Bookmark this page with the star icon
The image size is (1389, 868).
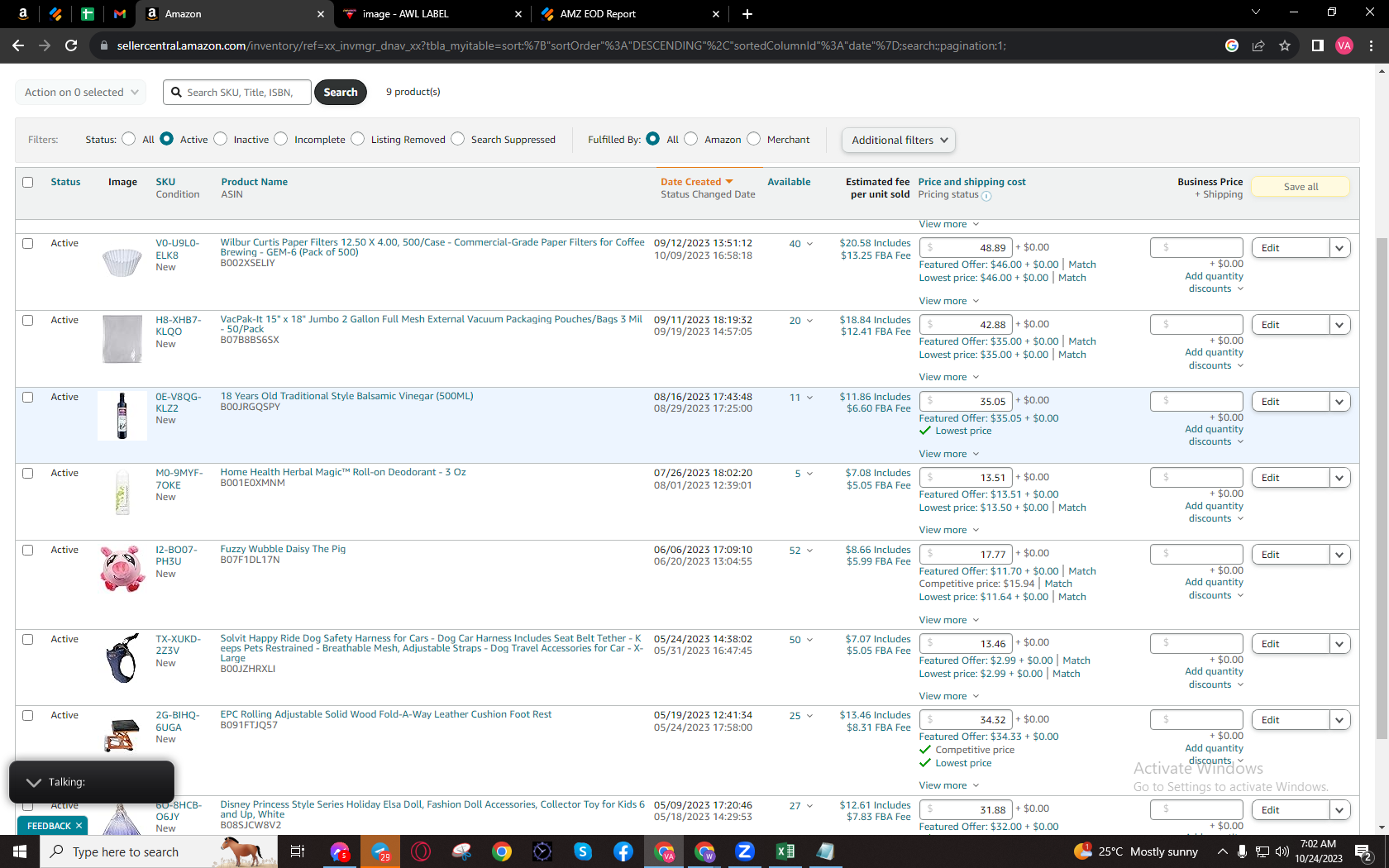coord(1285,45)
